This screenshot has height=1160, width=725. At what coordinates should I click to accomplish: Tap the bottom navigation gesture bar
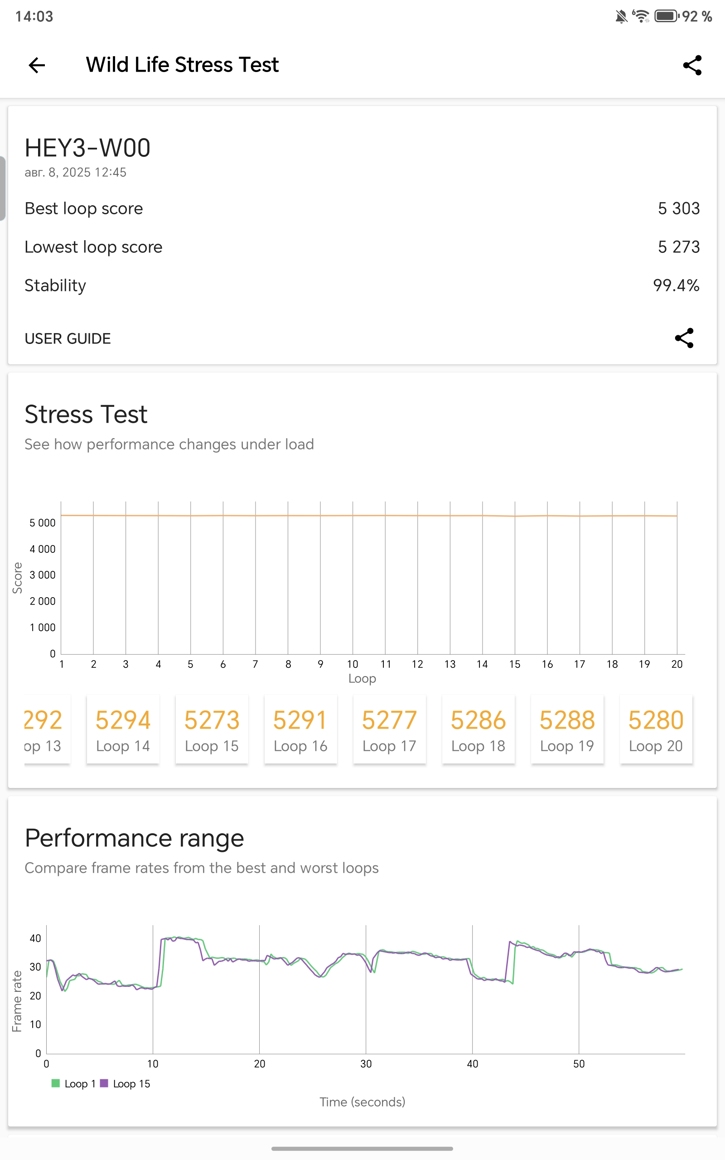(x=362, y=1148)
